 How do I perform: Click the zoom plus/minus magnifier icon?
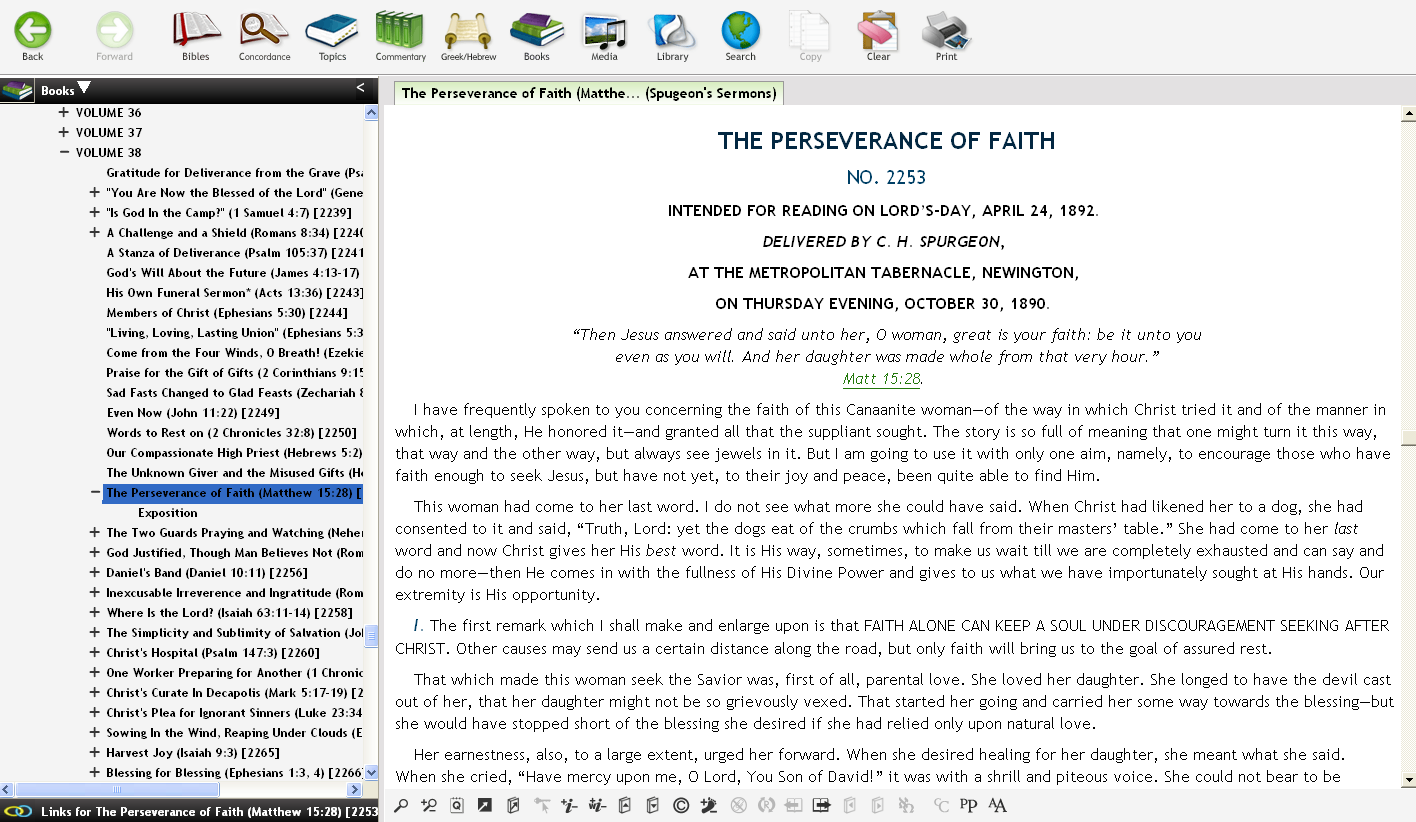point(429,805)
